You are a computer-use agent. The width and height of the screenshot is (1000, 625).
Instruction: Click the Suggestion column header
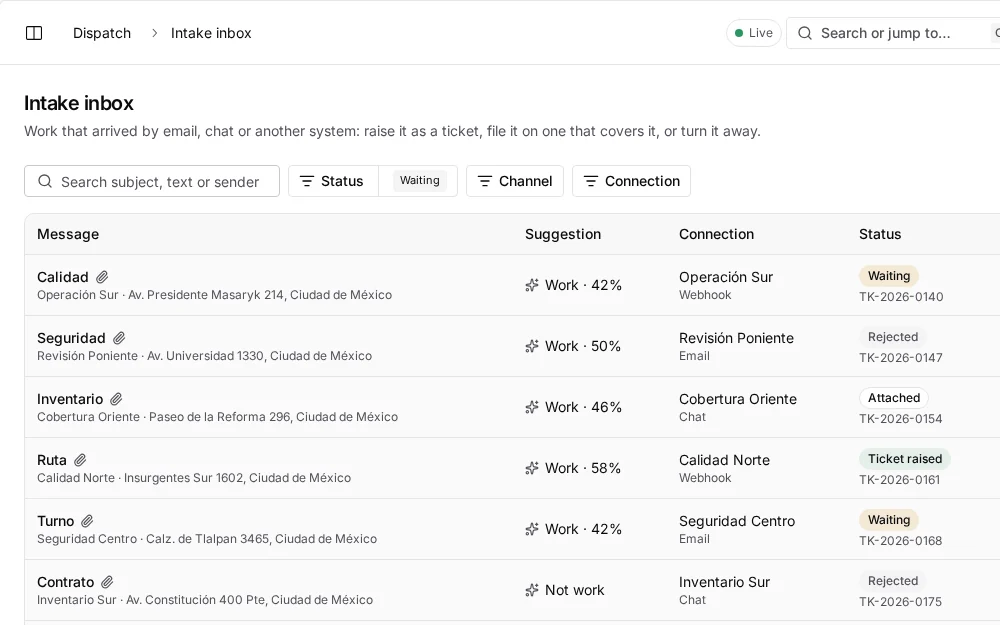point(563,234)
